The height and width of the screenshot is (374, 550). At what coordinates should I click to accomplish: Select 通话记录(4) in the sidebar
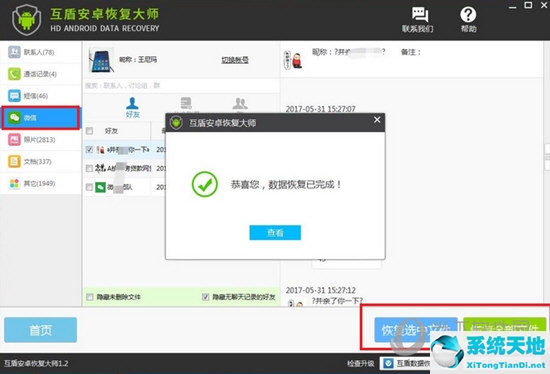click(x=40, y=74)
